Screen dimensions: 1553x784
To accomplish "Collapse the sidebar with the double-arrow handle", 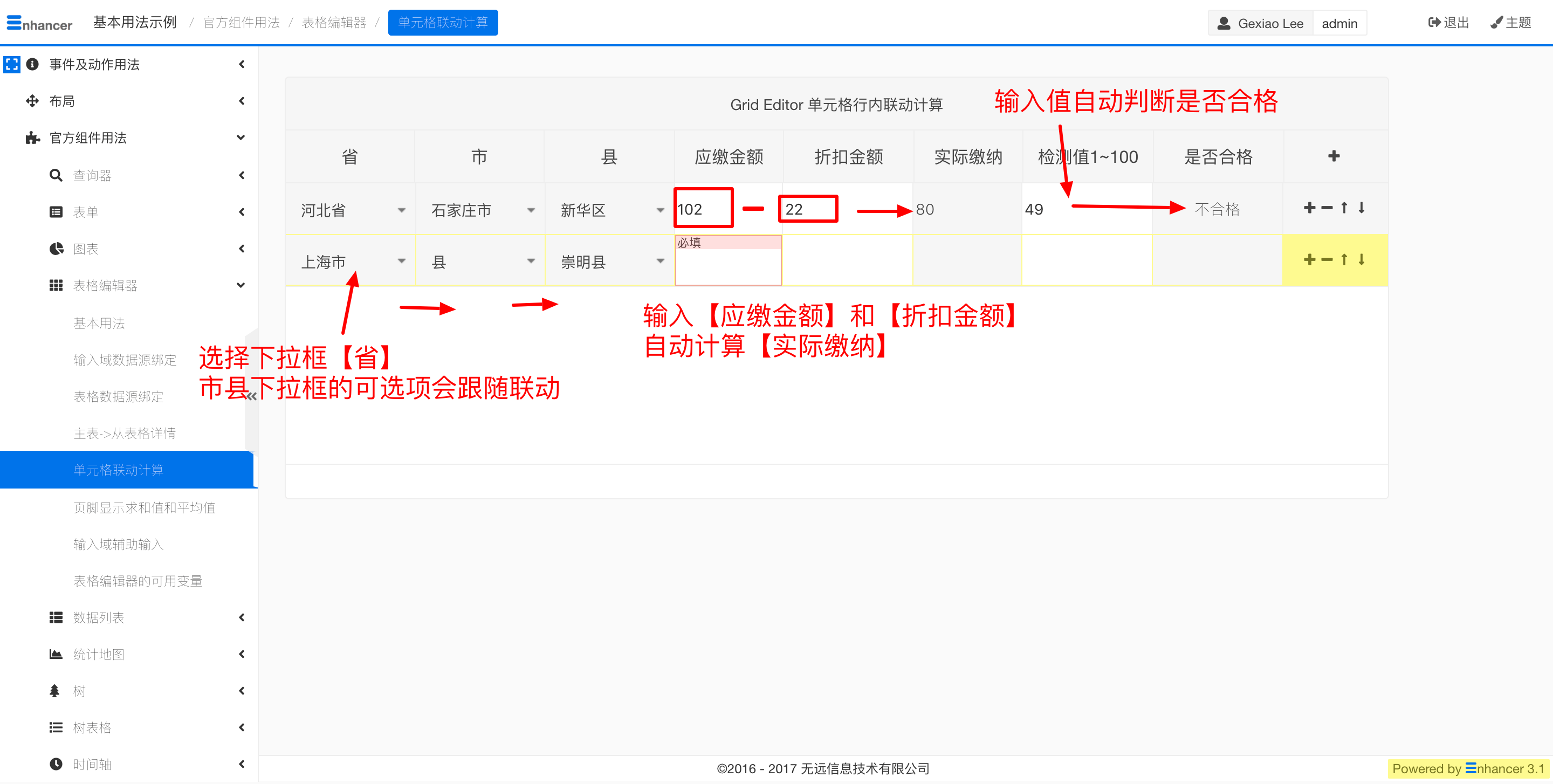I will coord(252,396).
